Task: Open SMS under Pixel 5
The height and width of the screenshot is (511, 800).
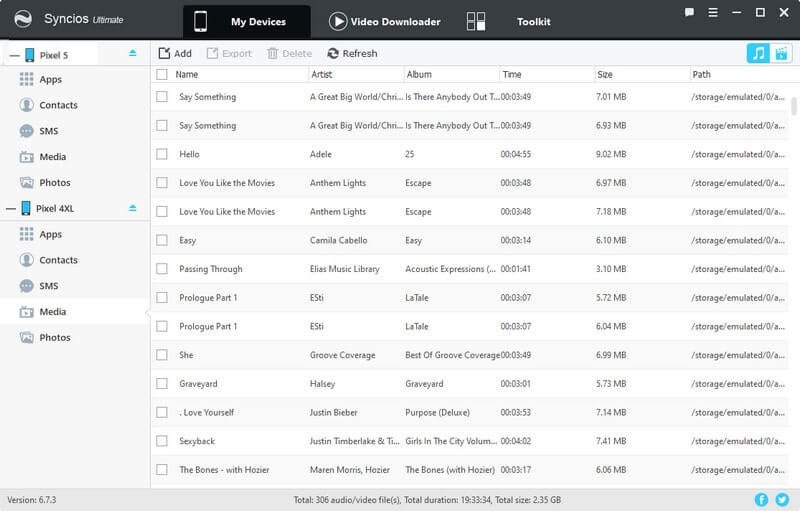Action: tap(49, 131)
